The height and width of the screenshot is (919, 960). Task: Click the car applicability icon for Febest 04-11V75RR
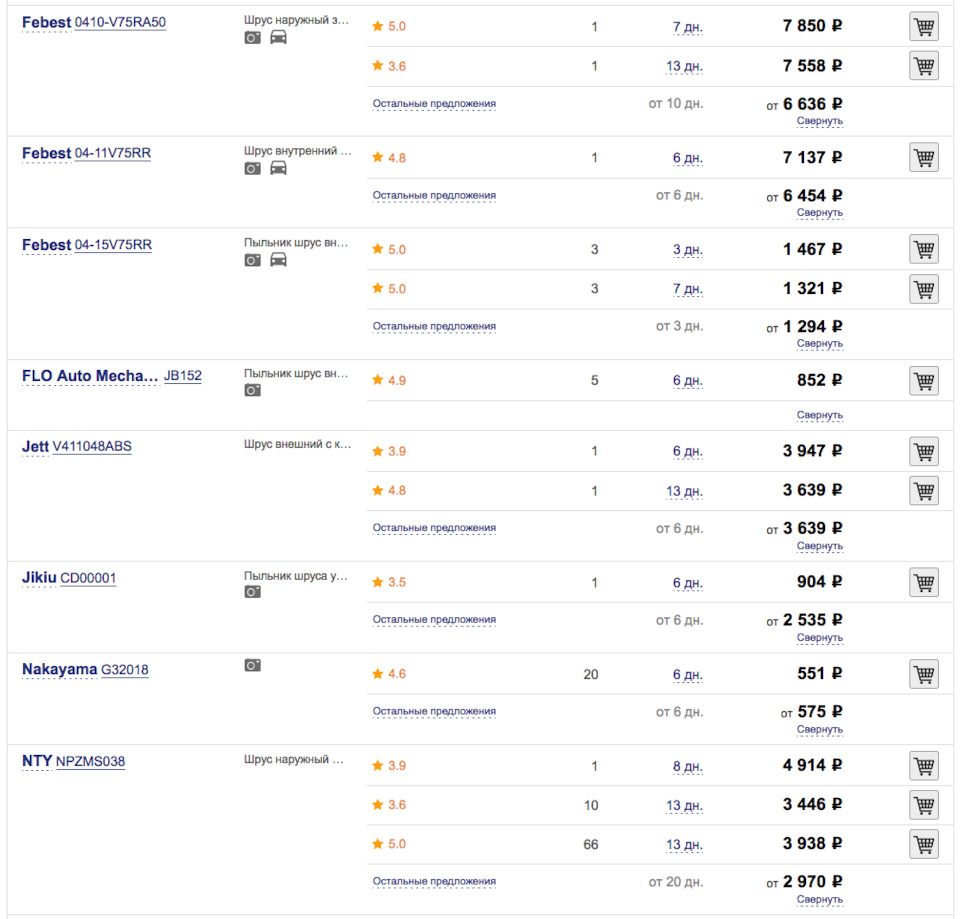[279, 168]
